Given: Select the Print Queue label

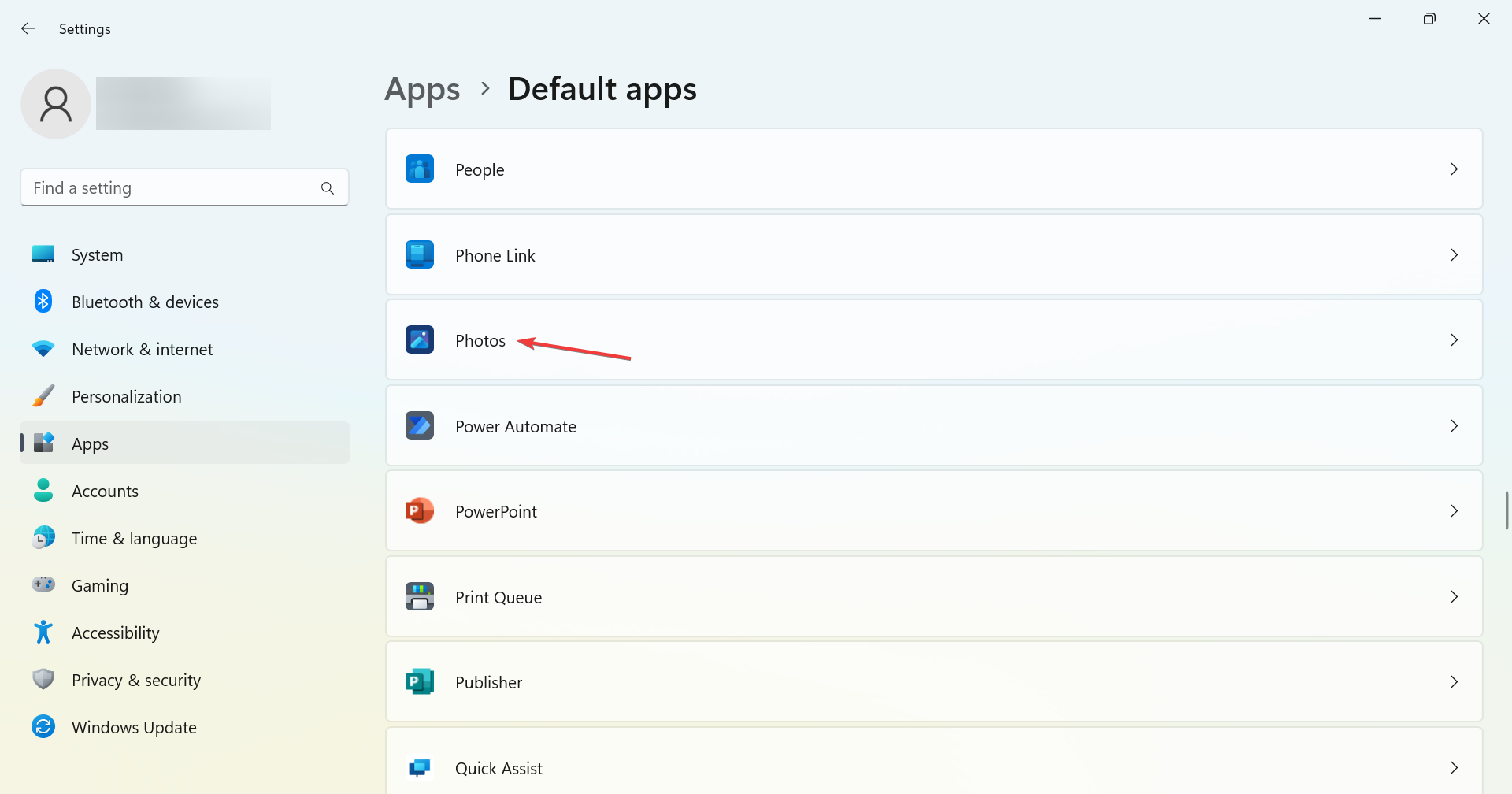Looking at the screenshot, I should pos(498,598).
